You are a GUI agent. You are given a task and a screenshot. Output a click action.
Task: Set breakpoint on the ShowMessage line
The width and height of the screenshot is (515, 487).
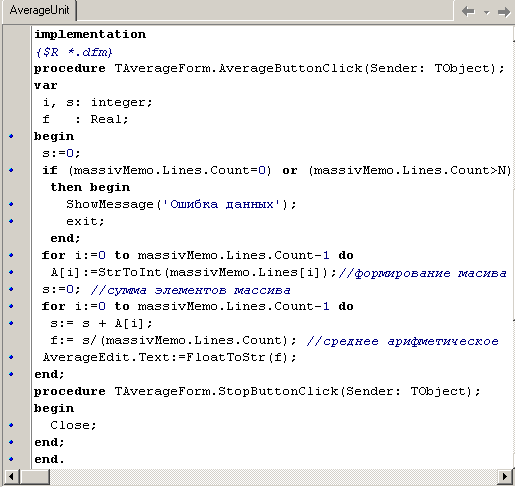pos(11,204)
